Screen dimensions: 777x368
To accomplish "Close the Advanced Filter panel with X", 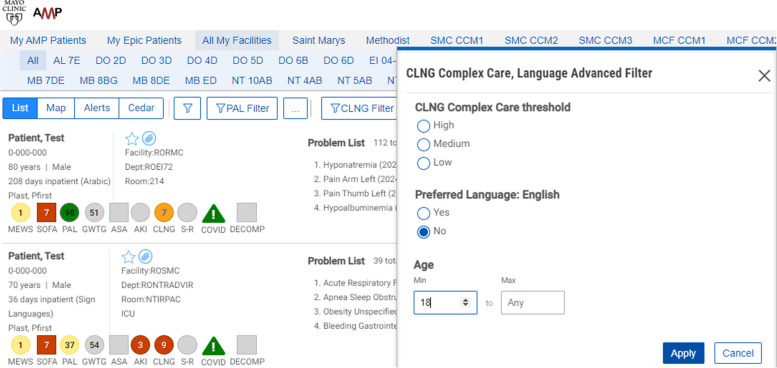I will click(x=764, y=76).
